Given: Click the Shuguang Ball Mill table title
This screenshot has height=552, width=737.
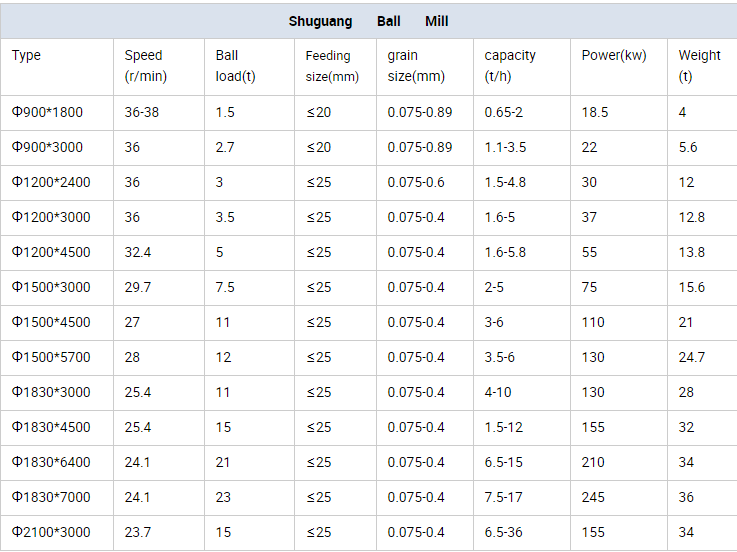Looking at the screenshot, I should tap(368, 21).
